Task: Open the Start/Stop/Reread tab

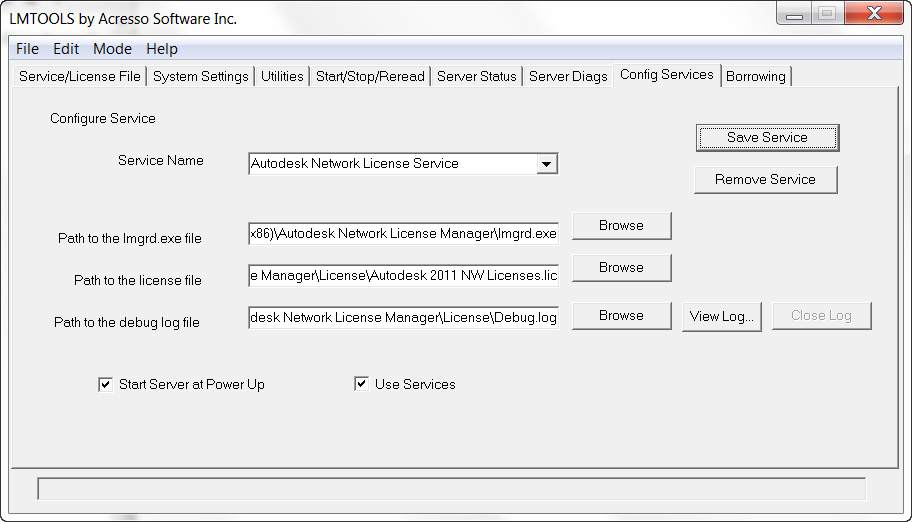Action: coord(370,76)
